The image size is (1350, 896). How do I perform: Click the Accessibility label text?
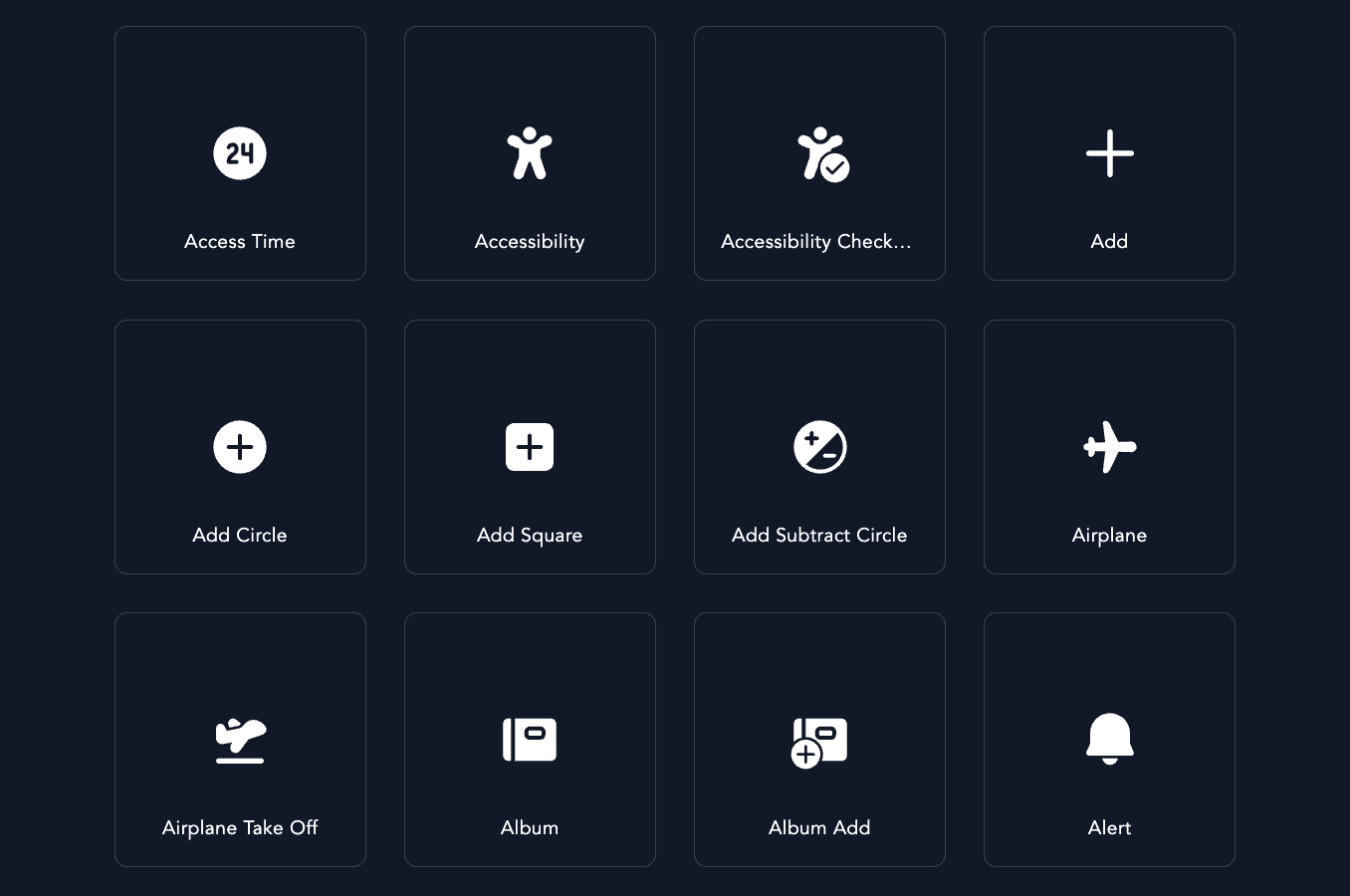530,241
